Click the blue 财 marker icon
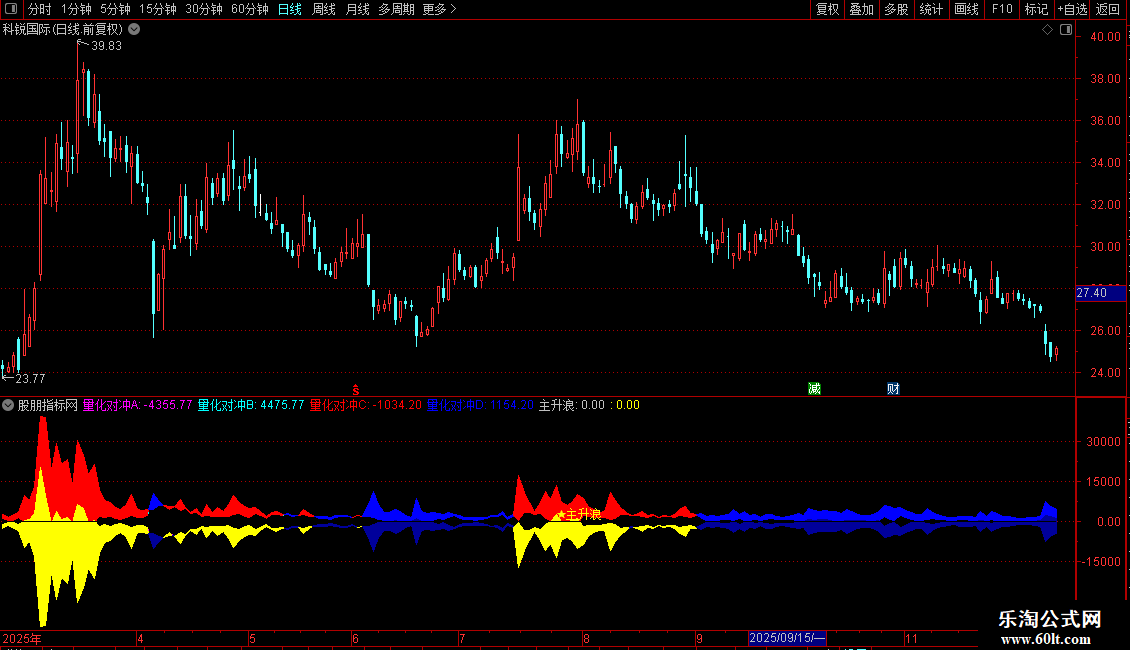 click(x=894, y=389)
